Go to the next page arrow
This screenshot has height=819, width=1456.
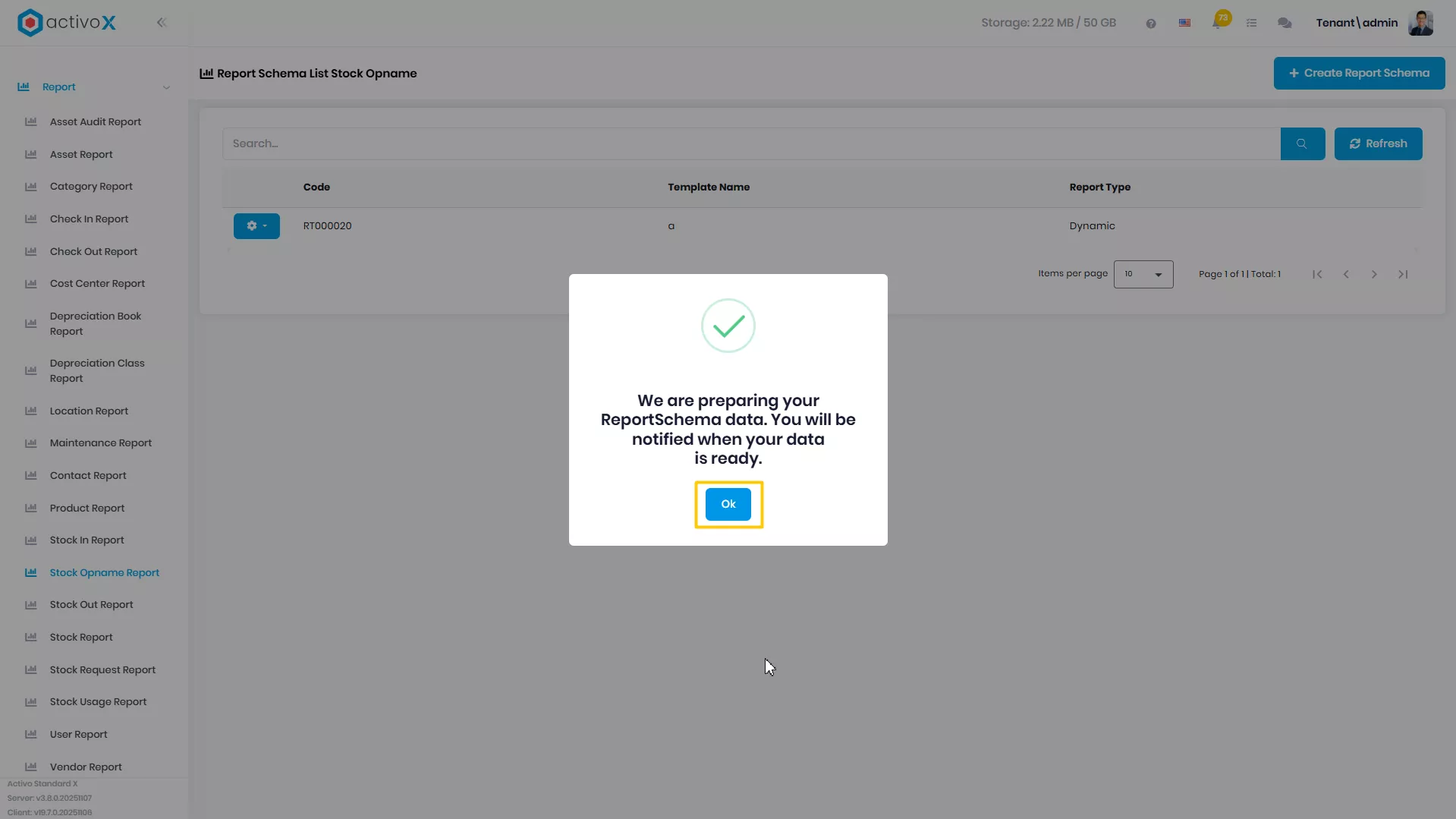1374,275
